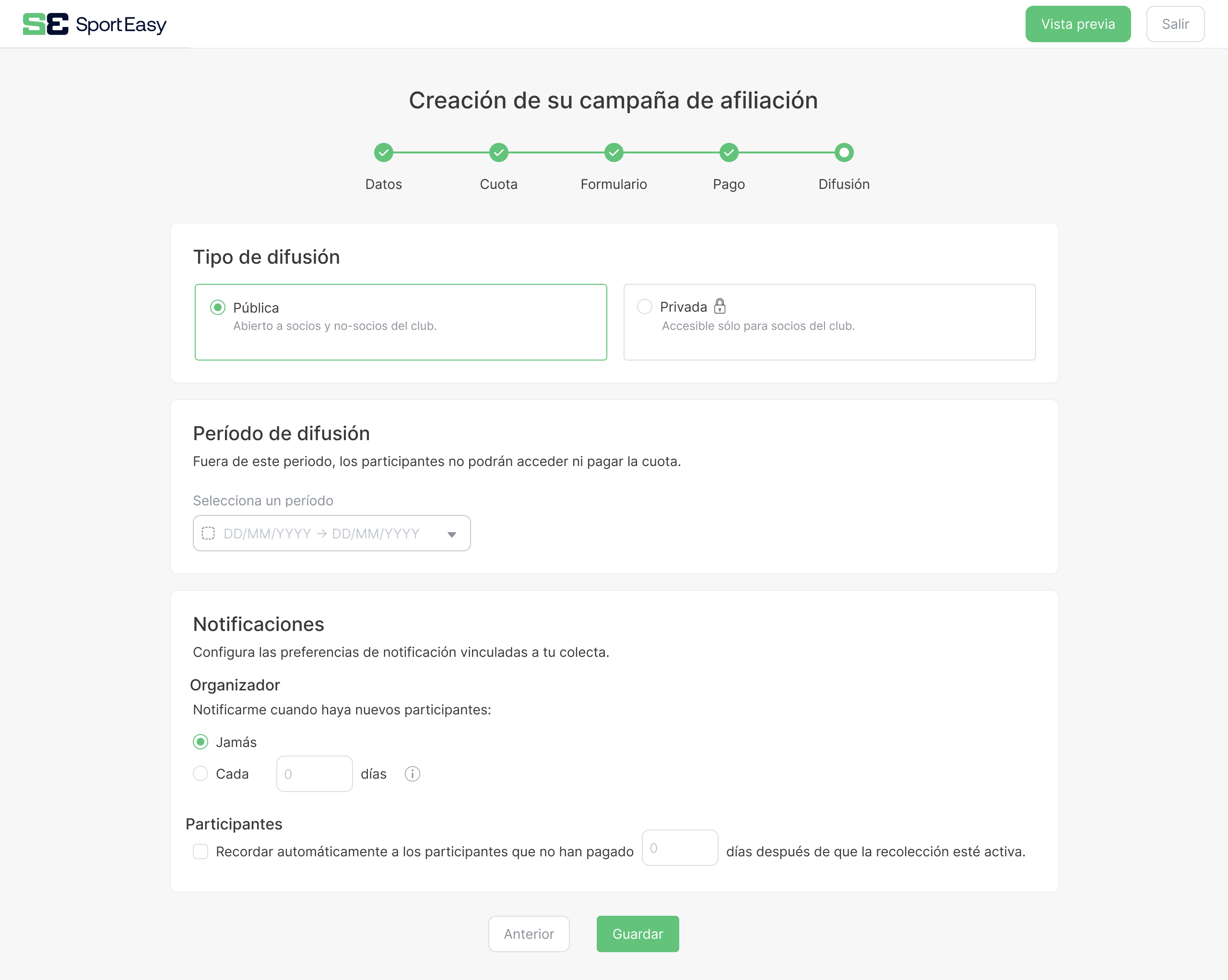The image size is (1228, 980).
Task: Click the Datos step checkmark icon
Action: tap(384, 152)
